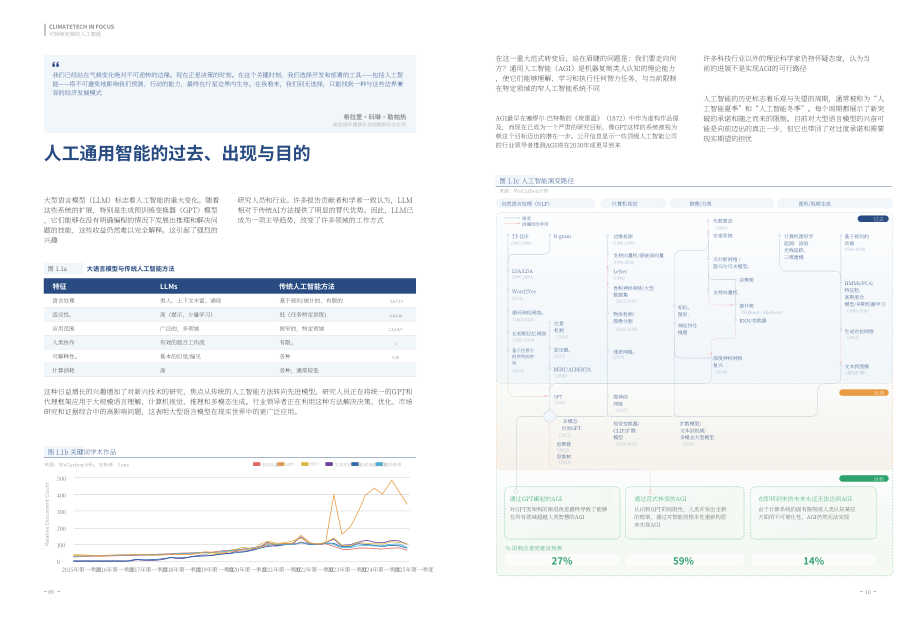
Task: Click the 通过范式转变的AGI card title
Action: 660,499
